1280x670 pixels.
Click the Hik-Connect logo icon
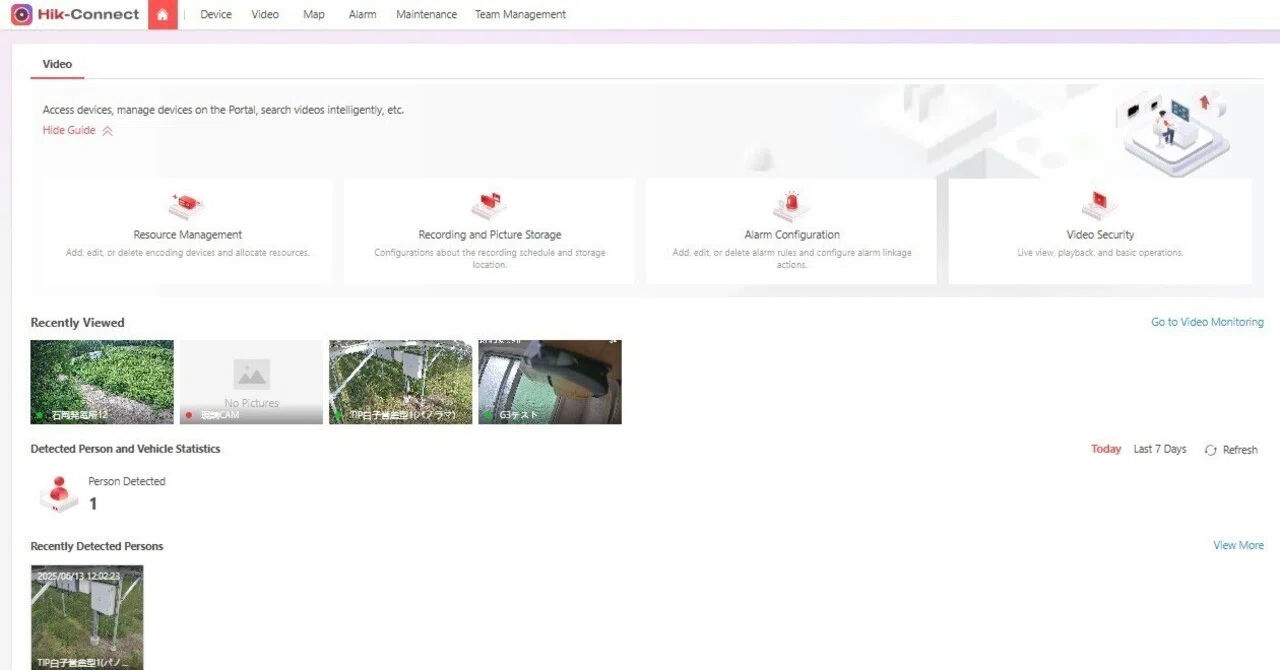click(x=22, y=14)
